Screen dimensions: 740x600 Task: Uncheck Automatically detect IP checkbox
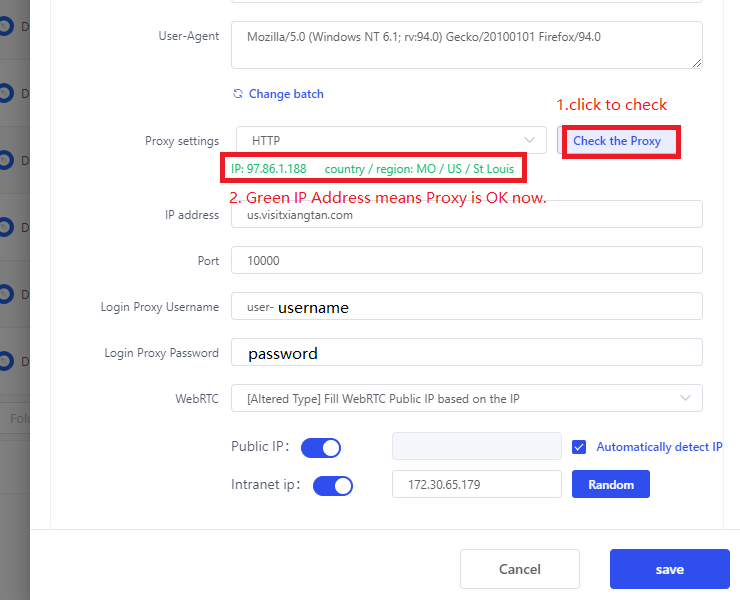coord(579,447)
